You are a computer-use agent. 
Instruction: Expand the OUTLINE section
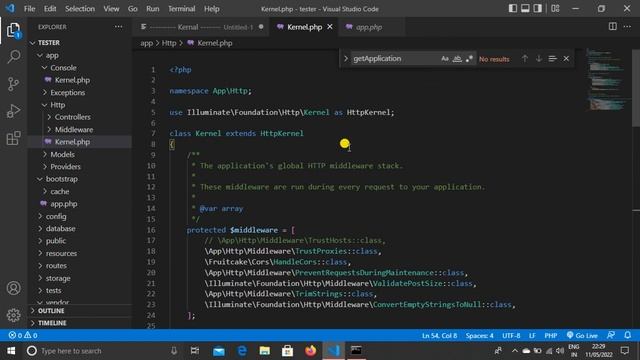[51, 311]
